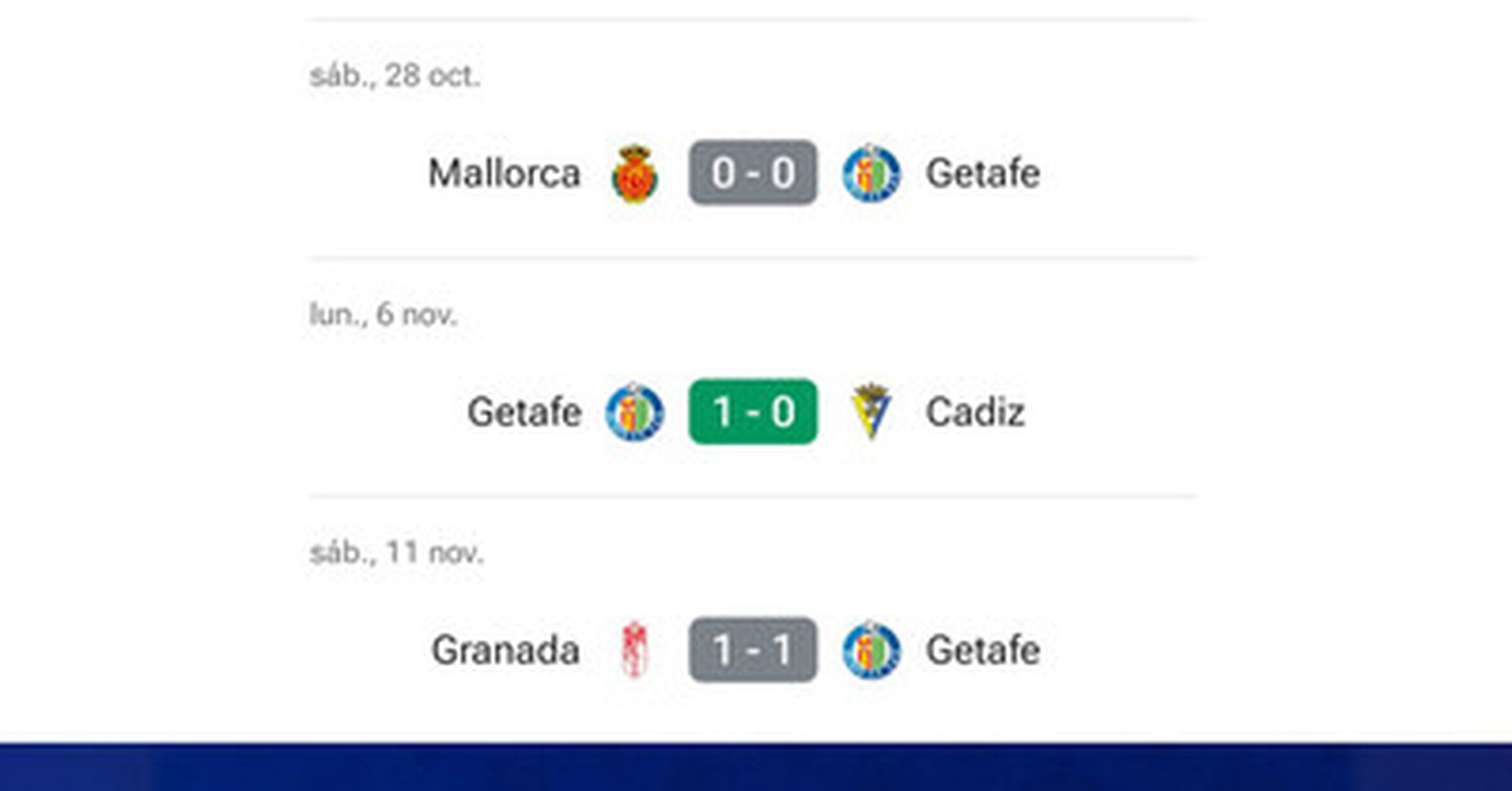Select the Granada team name
Image resolution: width=1512 pixels, height=791 pixels.
(x=506, y=650)
